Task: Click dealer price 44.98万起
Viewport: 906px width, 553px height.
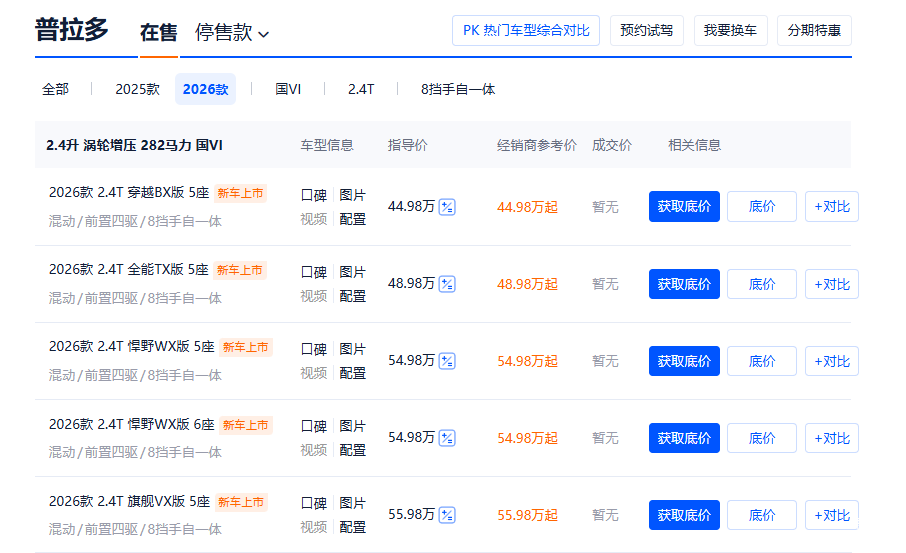Action: point(527,207)
